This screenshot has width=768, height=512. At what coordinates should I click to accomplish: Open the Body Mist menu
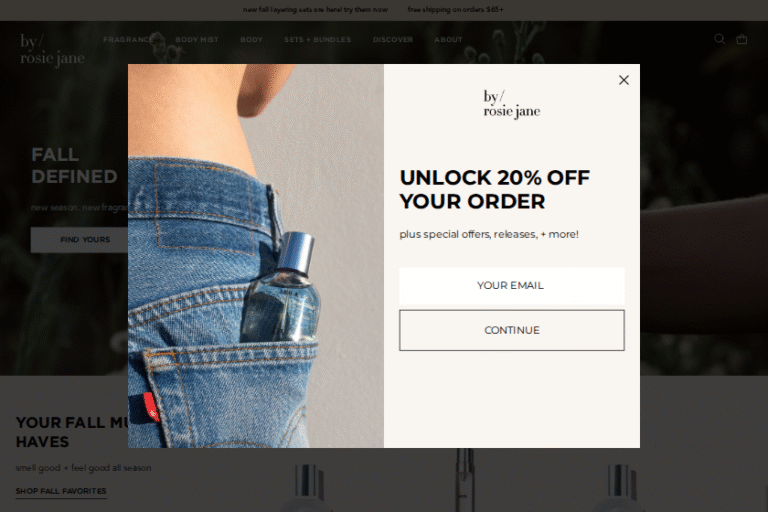click(197, 40)
